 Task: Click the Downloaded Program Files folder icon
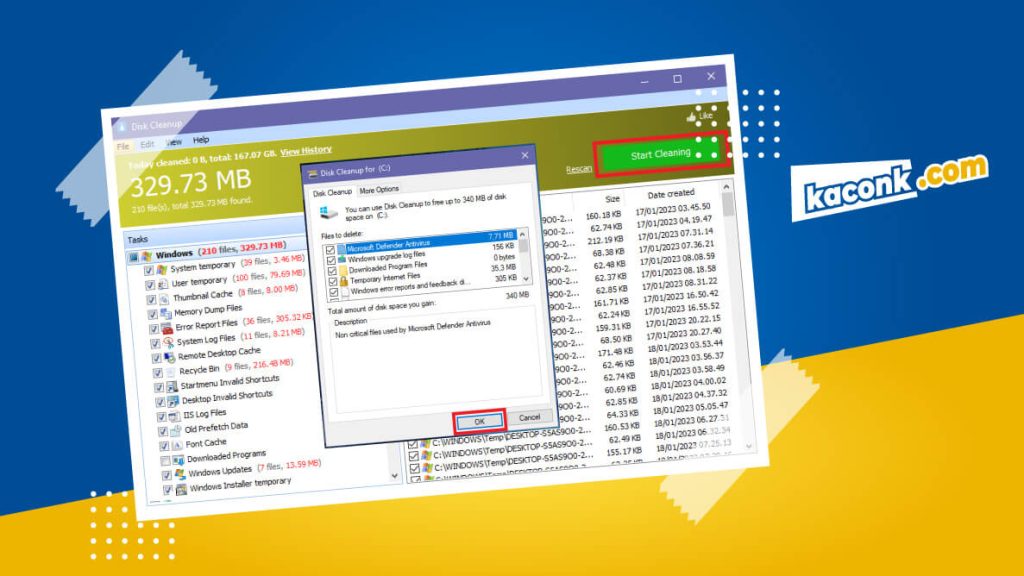click(x=342, y=270)
